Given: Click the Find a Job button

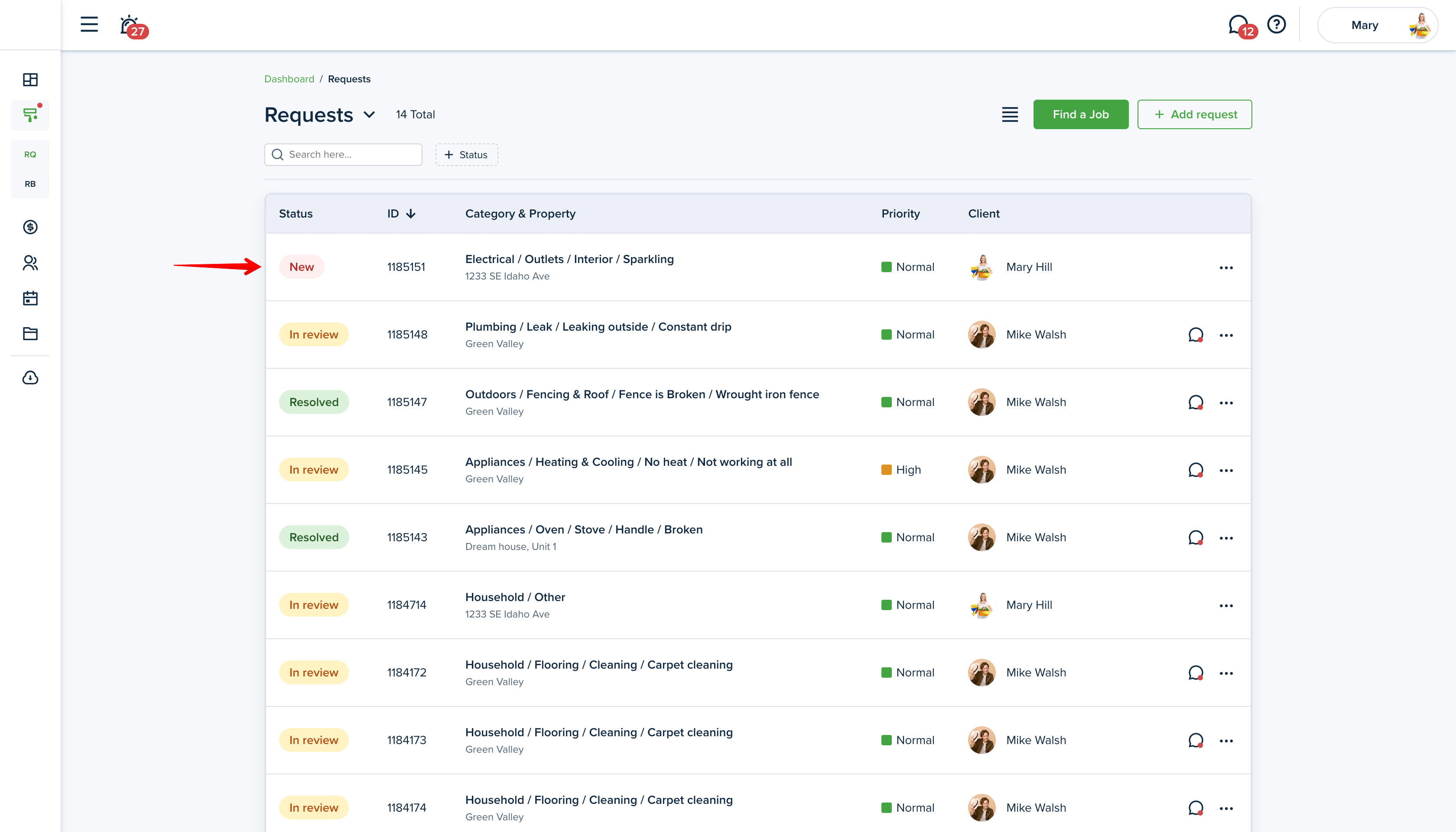Looking at the screenshot, I should [x=1080, y=114].
